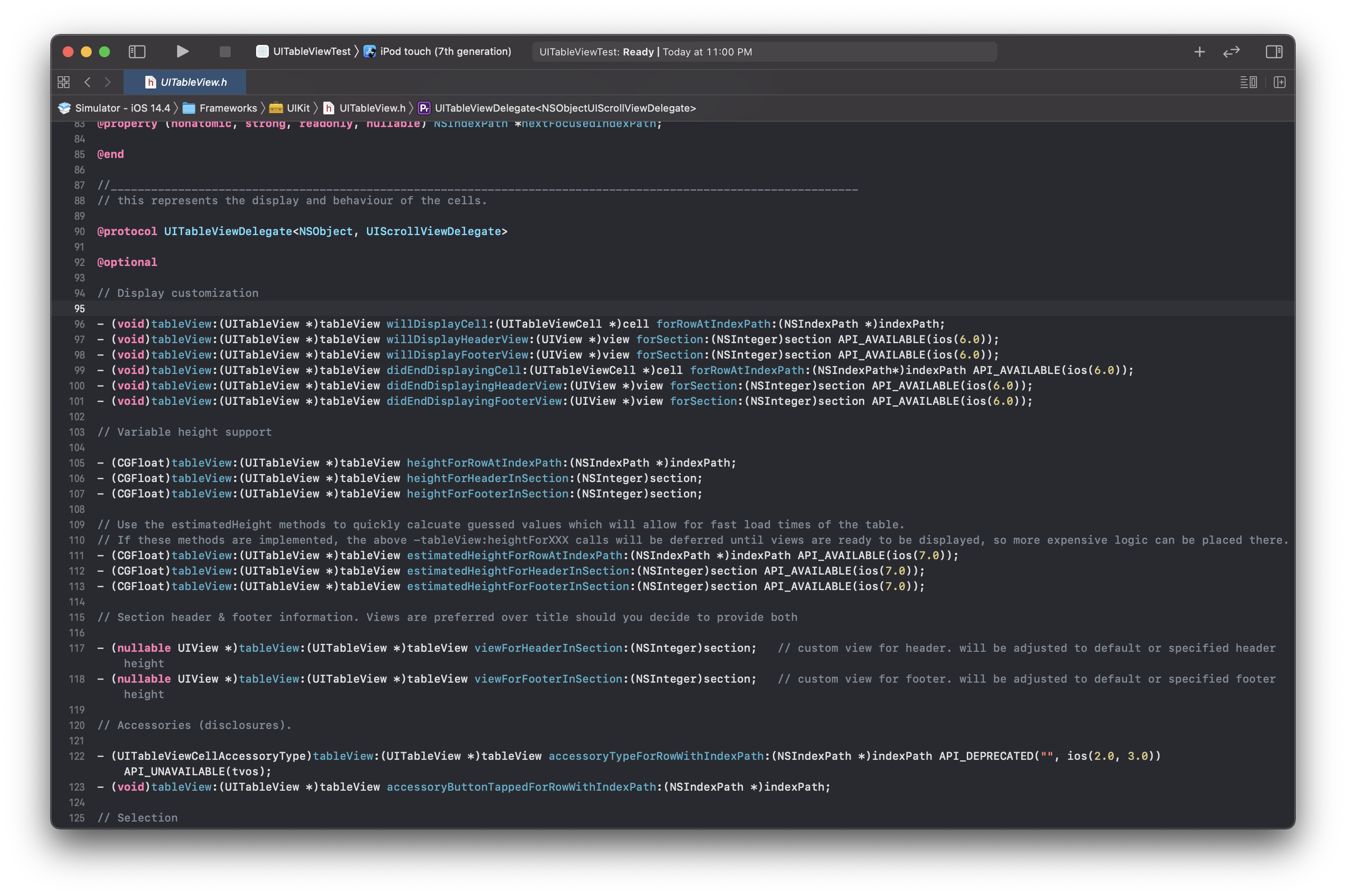Click line number 95 in gutter

79,309
